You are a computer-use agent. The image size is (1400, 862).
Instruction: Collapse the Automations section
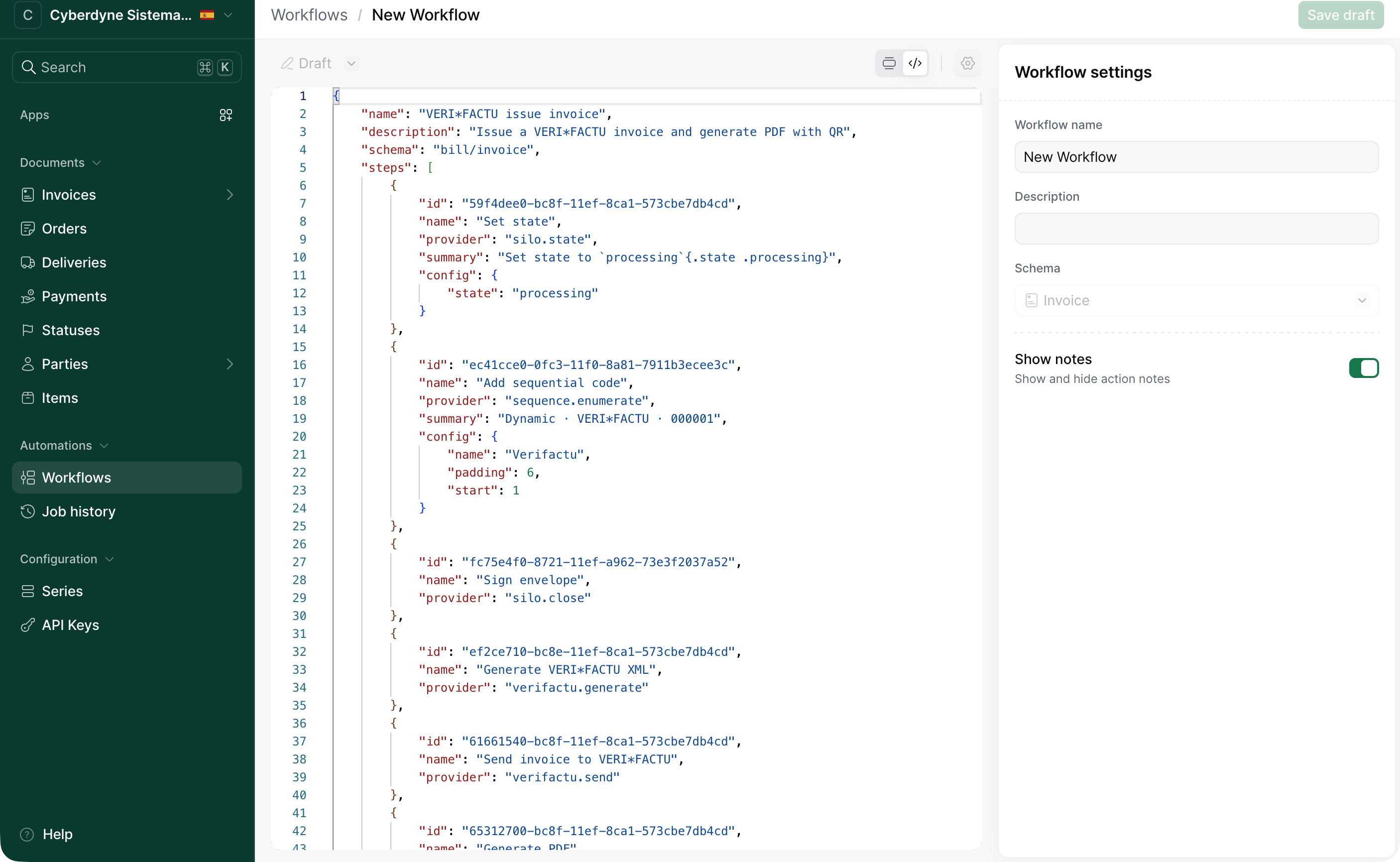point(64,446)
